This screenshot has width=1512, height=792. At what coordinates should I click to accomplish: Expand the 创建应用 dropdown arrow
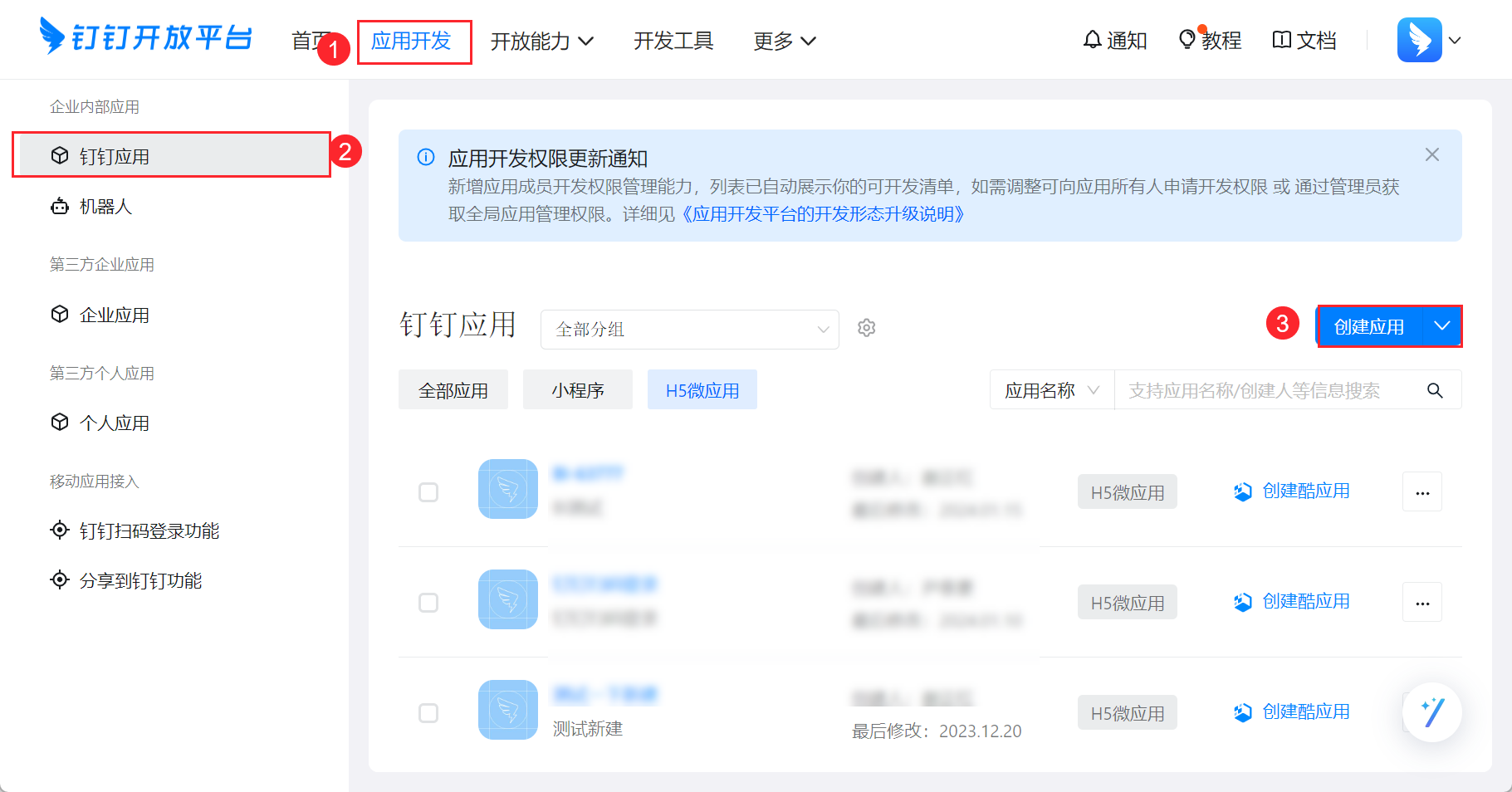click(x=1443, y=326)
